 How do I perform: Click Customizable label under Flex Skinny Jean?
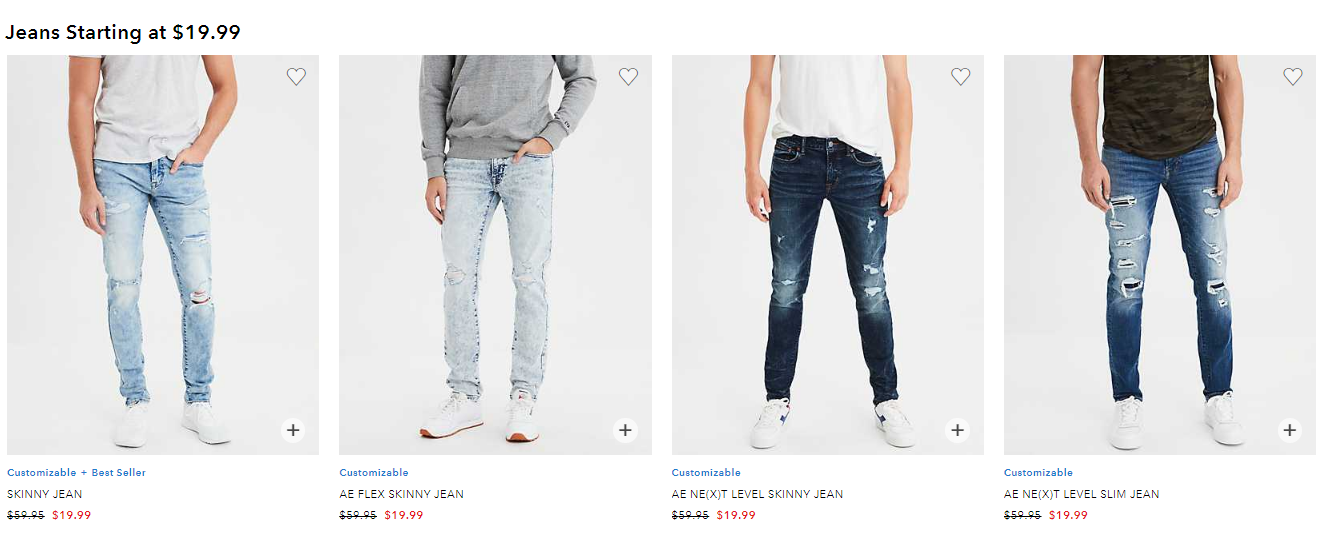(374, 472)
